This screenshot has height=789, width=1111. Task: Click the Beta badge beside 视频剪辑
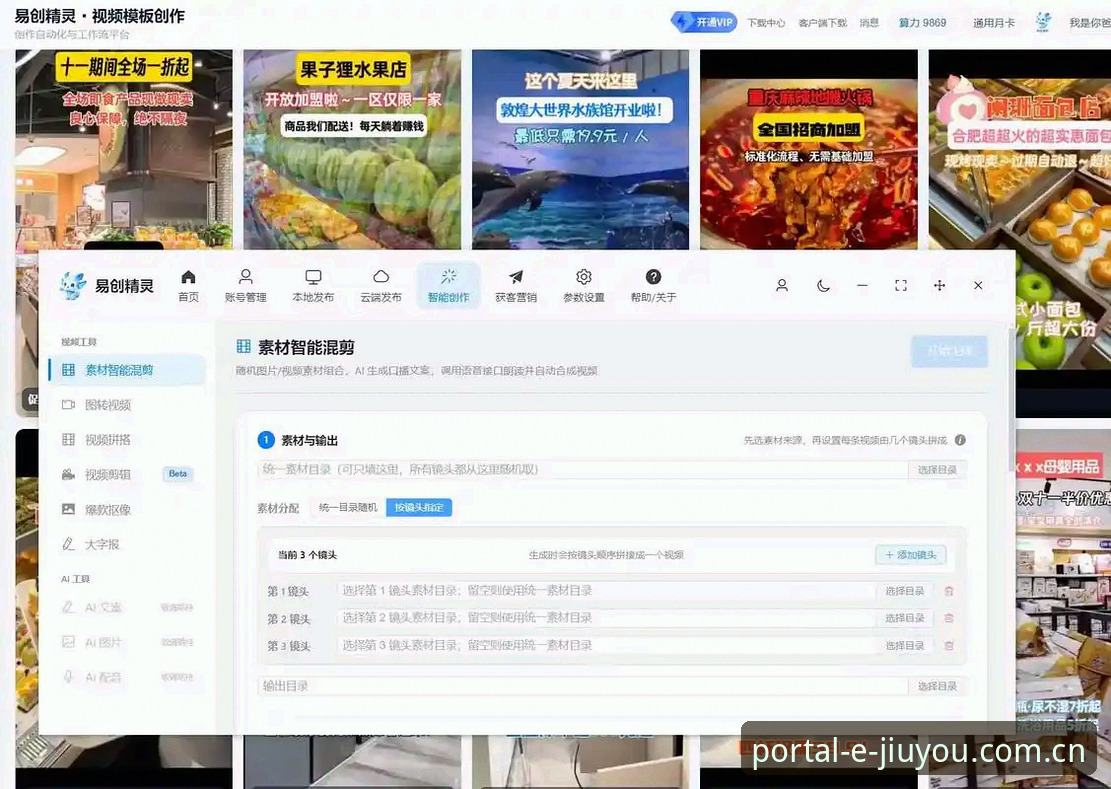(x=178, y=474)
